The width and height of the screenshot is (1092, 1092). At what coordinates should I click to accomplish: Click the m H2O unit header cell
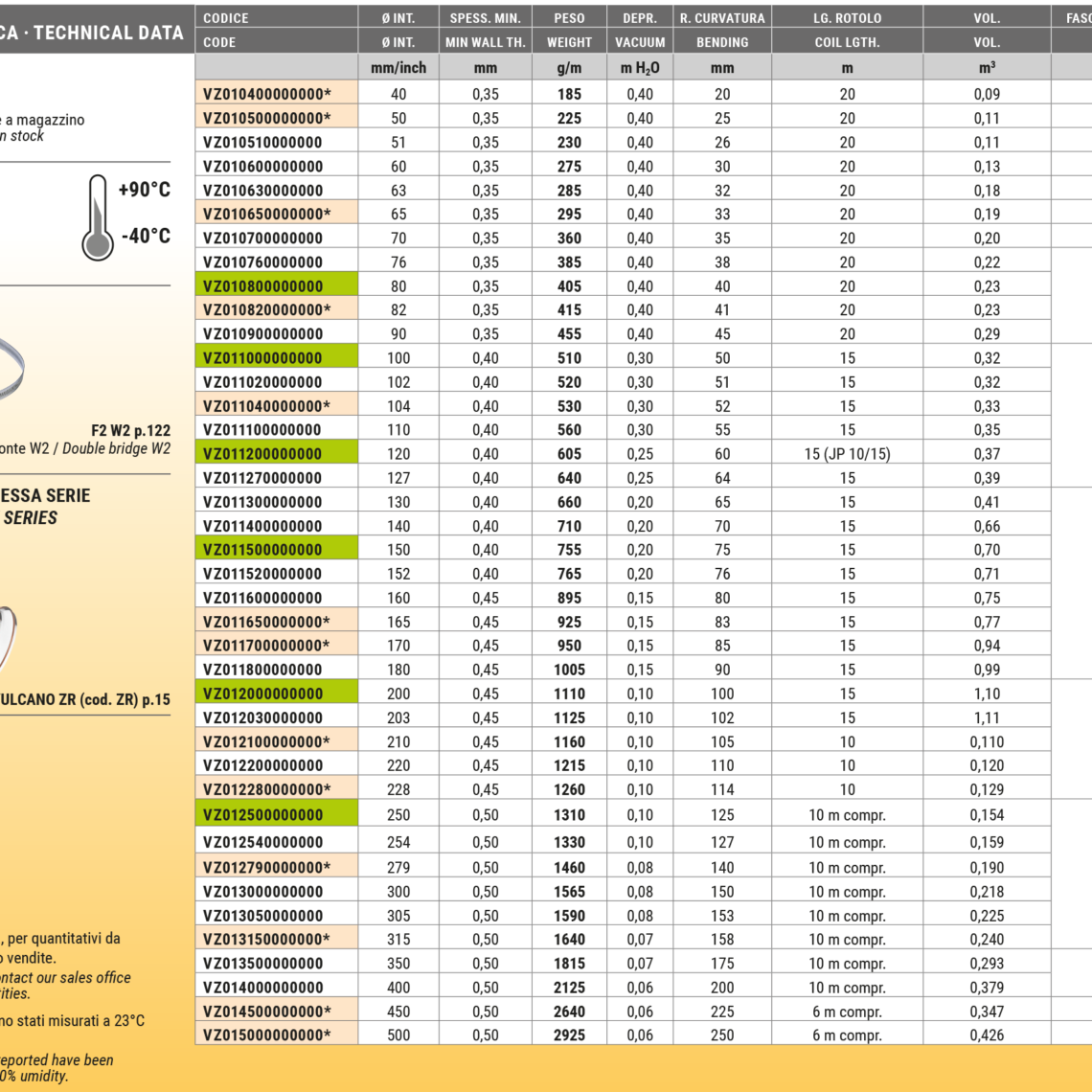[640, 68]
